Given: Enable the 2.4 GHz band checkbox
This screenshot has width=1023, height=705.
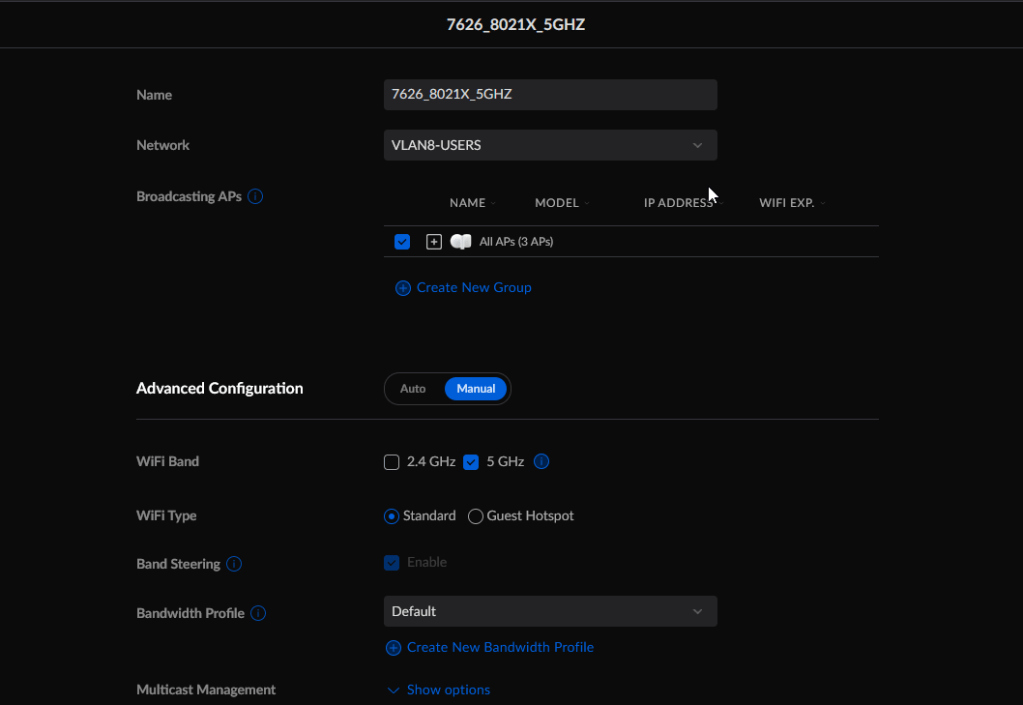Looking at the screenshot, I should click(392, 462).
